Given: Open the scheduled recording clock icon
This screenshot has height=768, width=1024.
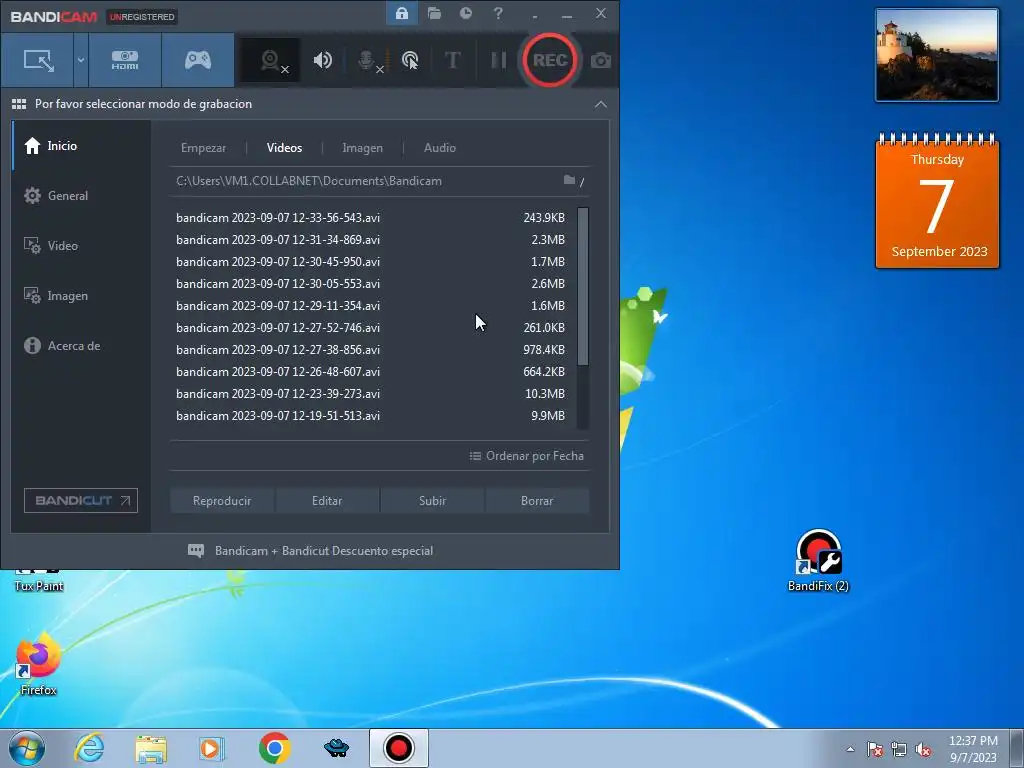Looking at the screenshot, I should (x=466, y=14).
